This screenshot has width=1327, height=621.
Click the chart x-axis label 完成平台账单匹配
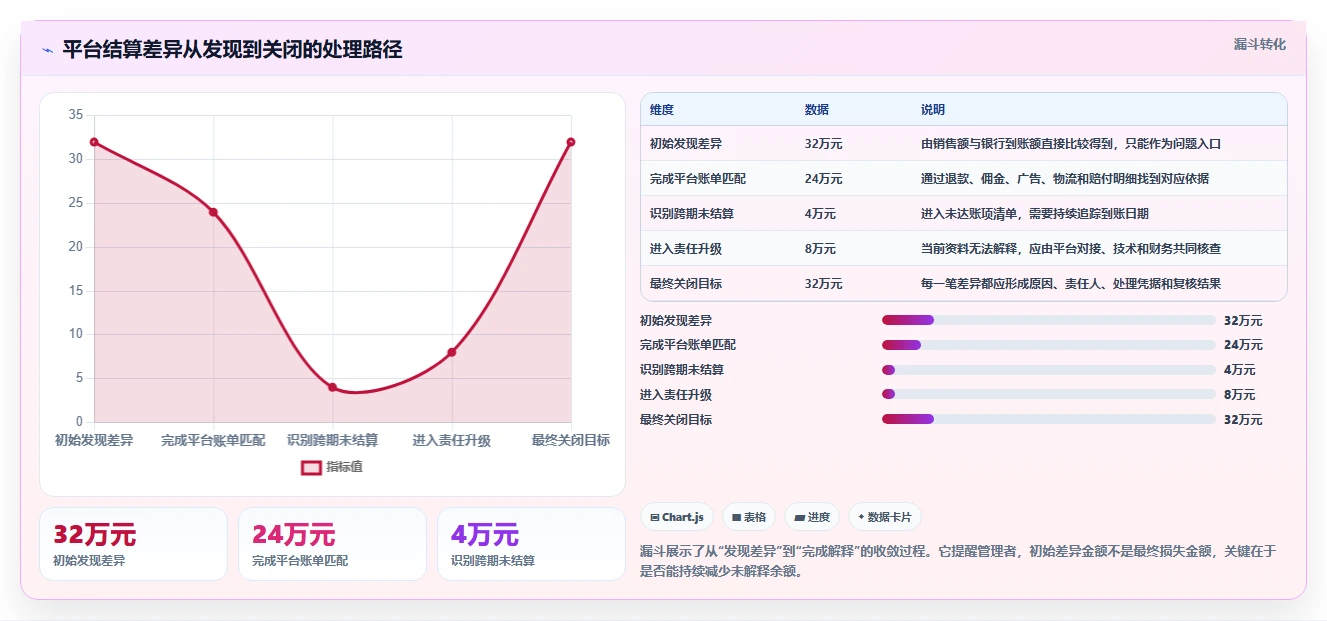click(x=213, y=440)
